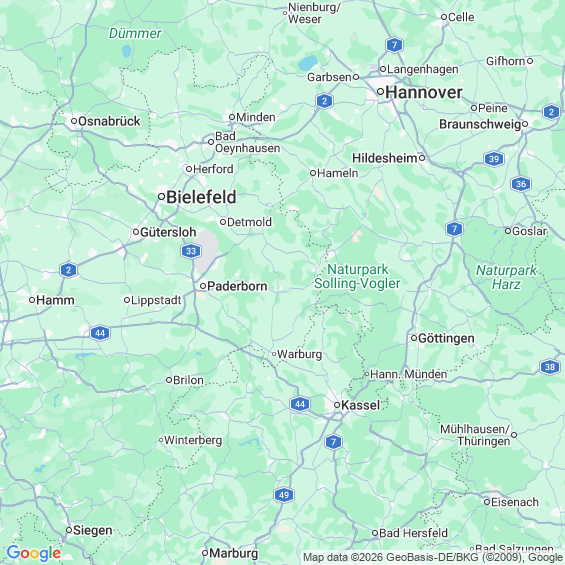Select the Bielefeld city label

tap(201, 197)
